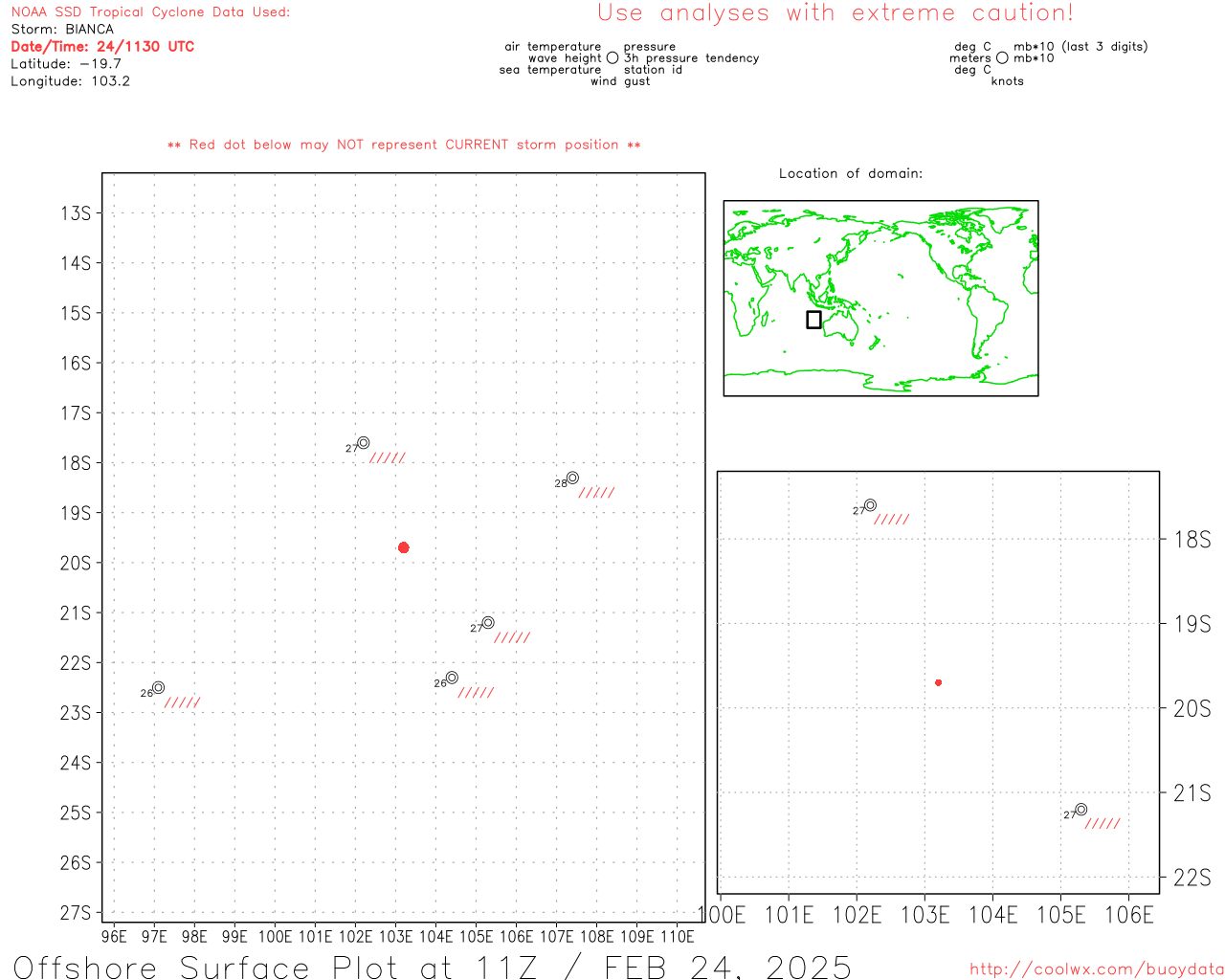The height and width of the screenshot is (980, 1225).
Task: Click the 'knots' units legend label
Action: click(x=1008, y=81)
